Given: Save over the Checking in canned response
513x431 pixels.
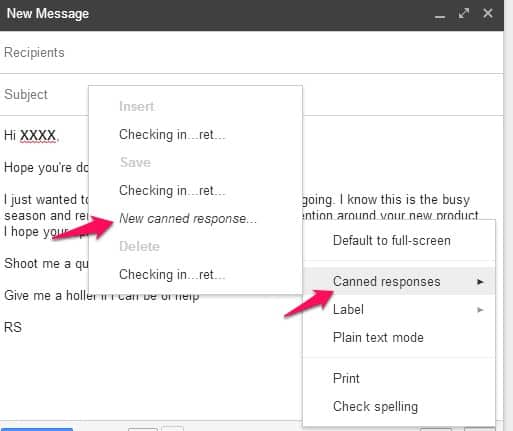Looking at the screenshot, I should click(x=172, y=191).
